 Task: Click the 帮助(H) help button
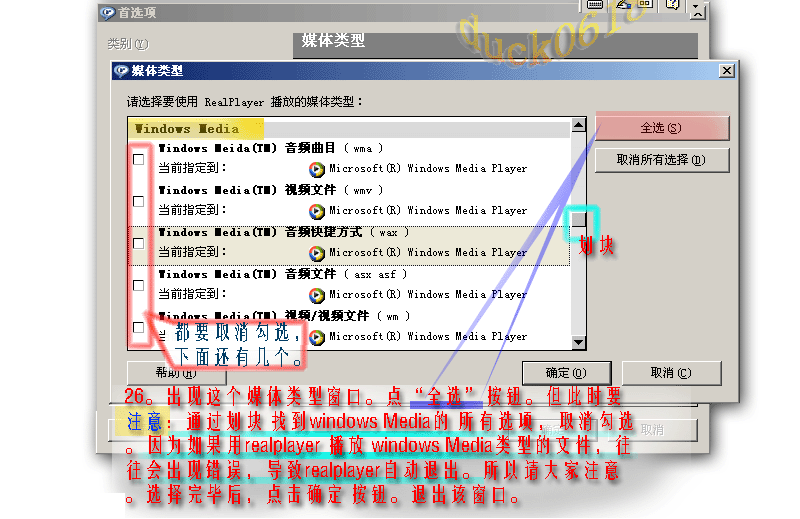177,373
